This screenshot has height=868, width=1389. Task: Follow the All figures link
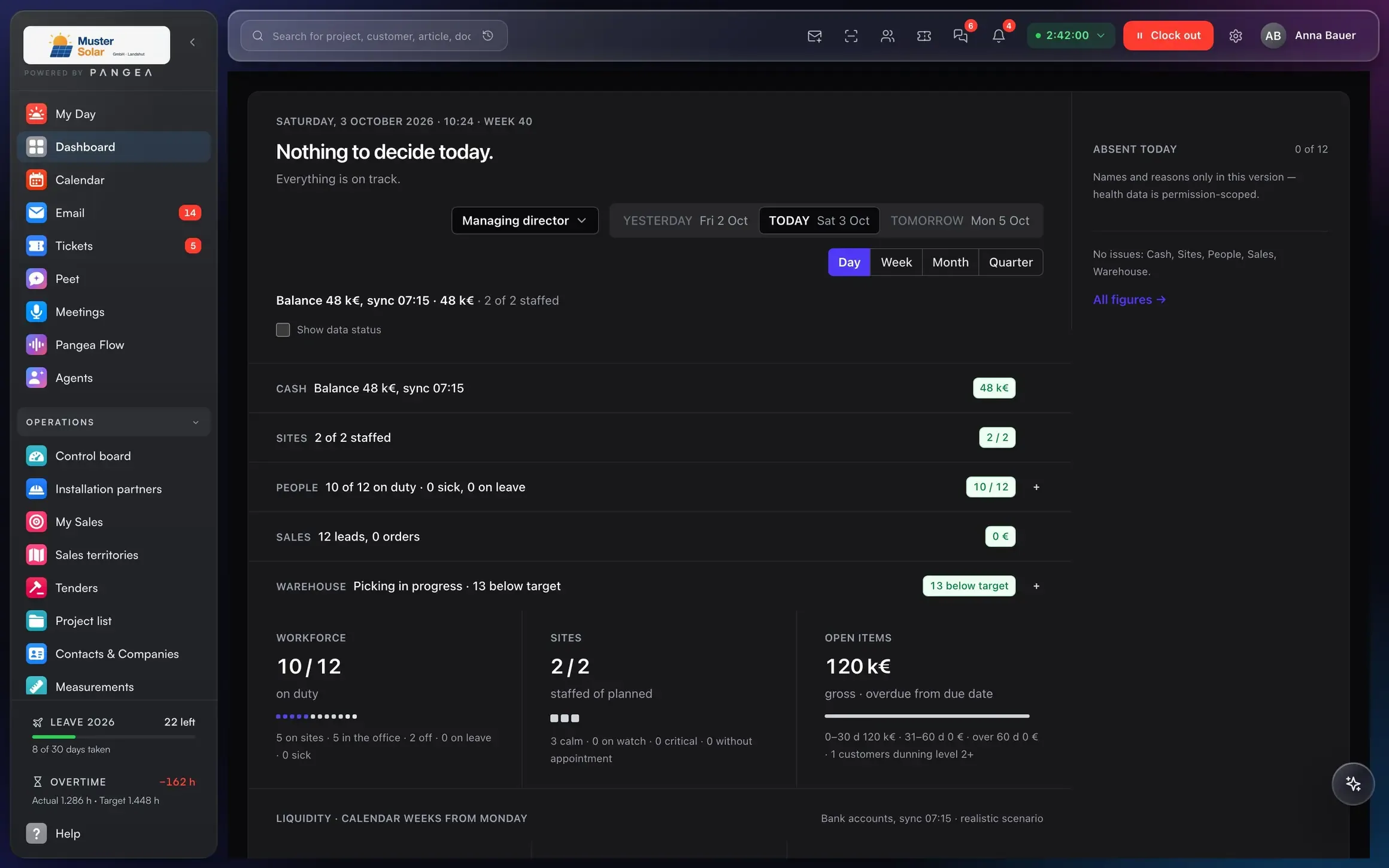coord(1129,299)
